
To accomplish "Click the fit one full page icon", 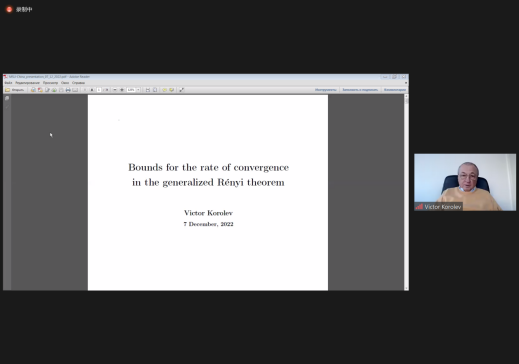I will [x=155, y=90].
